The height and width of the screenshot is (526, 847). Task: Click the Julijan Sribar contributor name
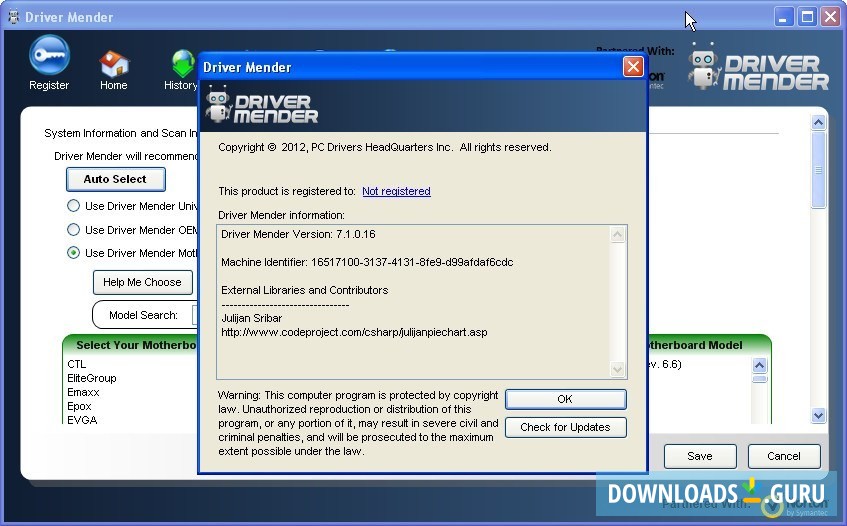252,319
